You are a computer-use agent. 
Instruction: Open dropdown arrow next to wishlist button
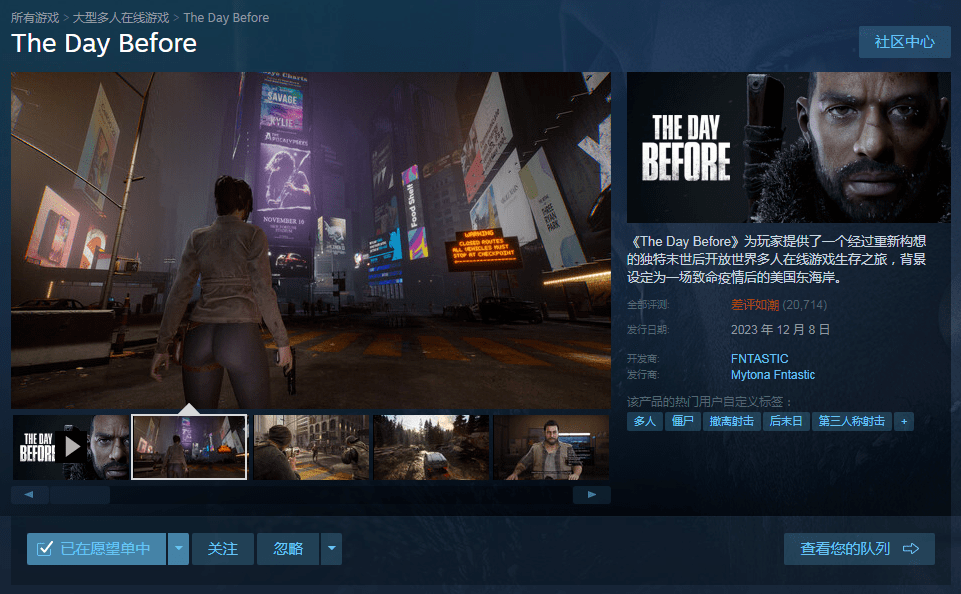coord(178,549)
